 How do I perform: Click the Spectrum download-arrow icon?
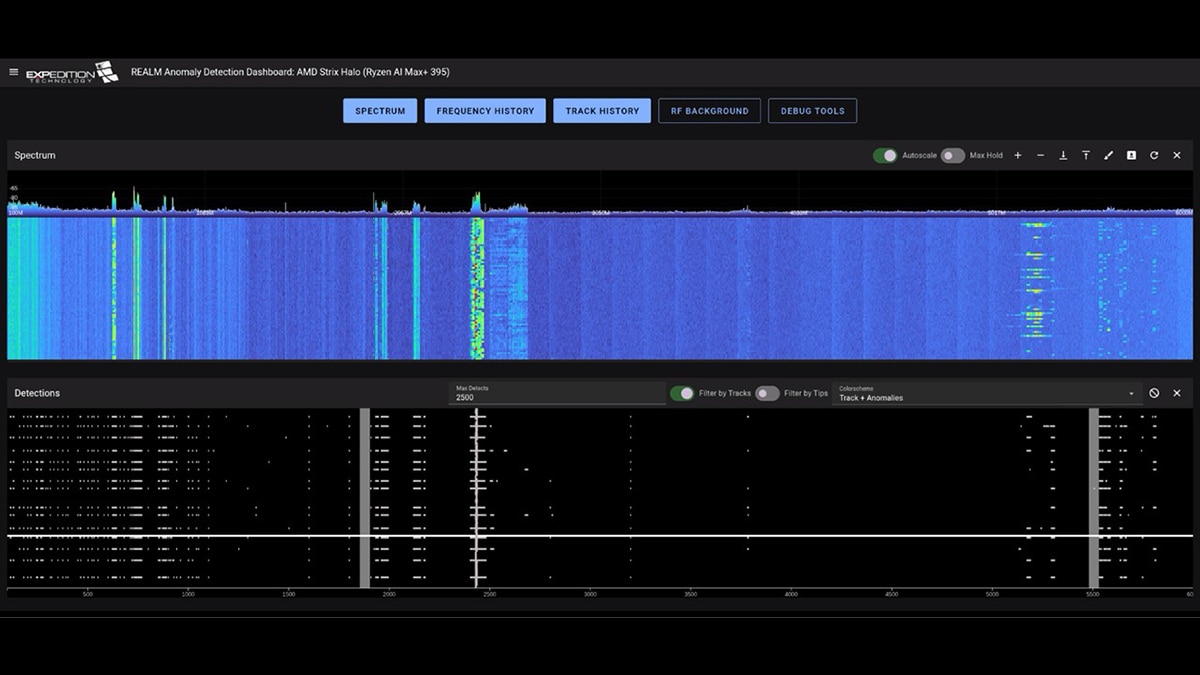point(1063,155)
